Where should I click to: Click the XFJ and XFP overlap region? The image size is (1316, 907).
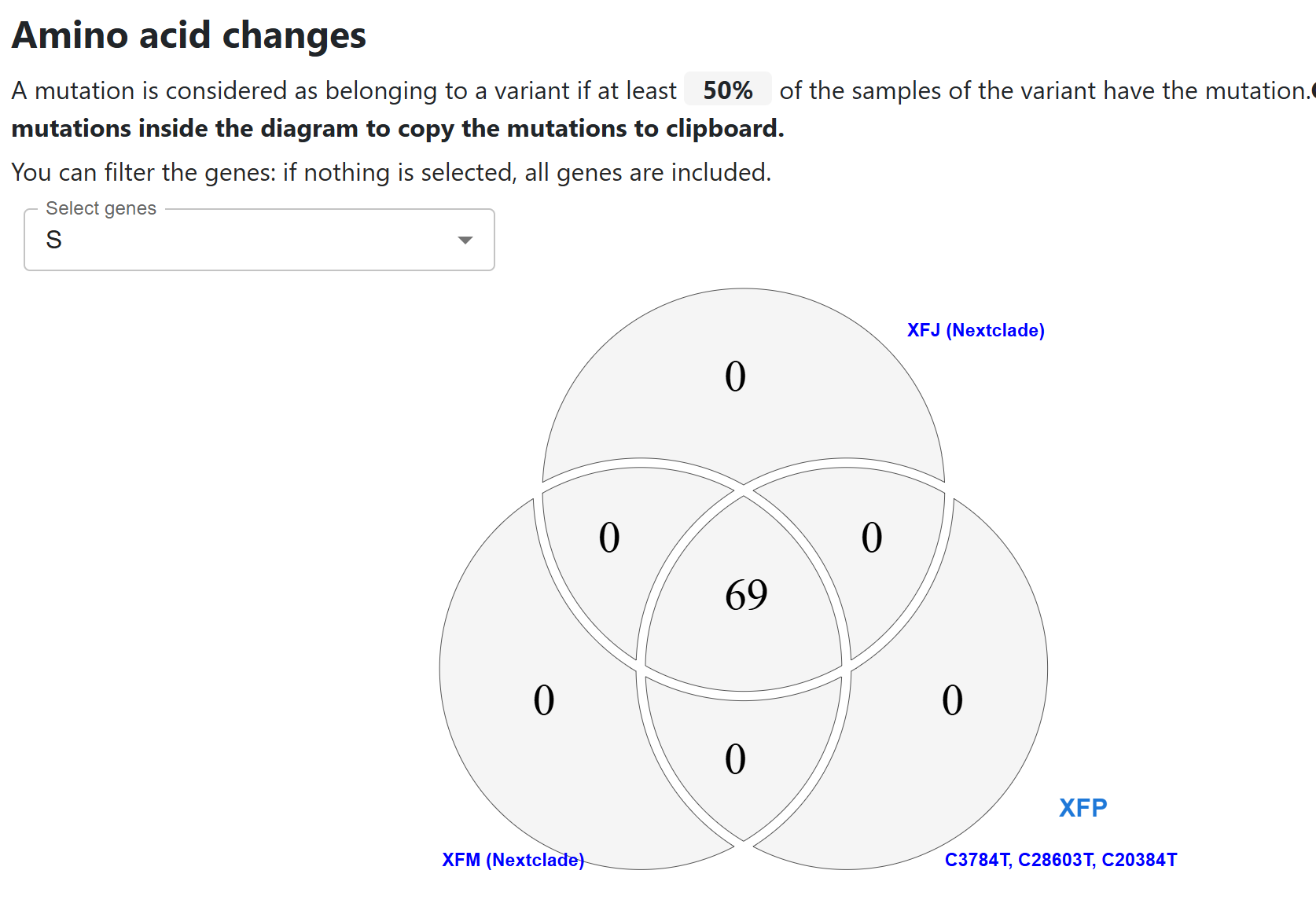coord(871,538)
